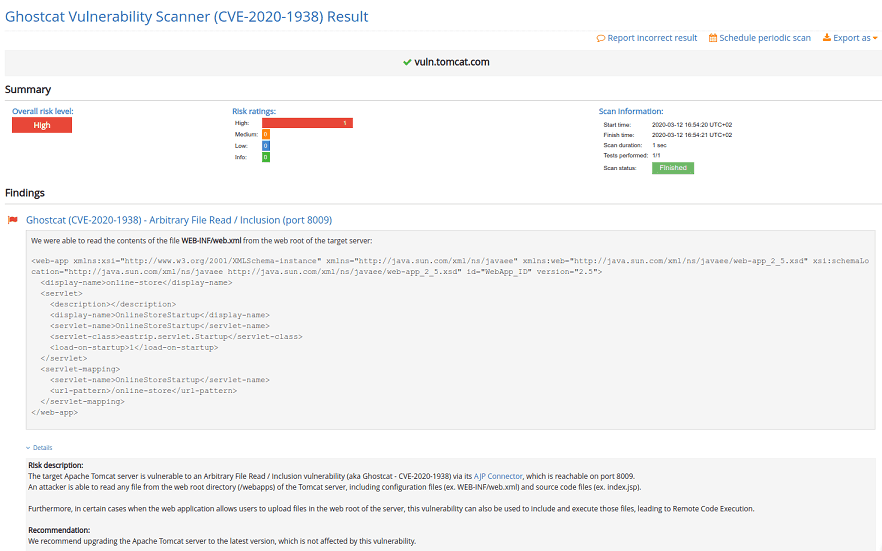Click the red flag icon beside Ghostcat finding
Image resolution: width=882 pixels, height=551 pixels.
13,220
